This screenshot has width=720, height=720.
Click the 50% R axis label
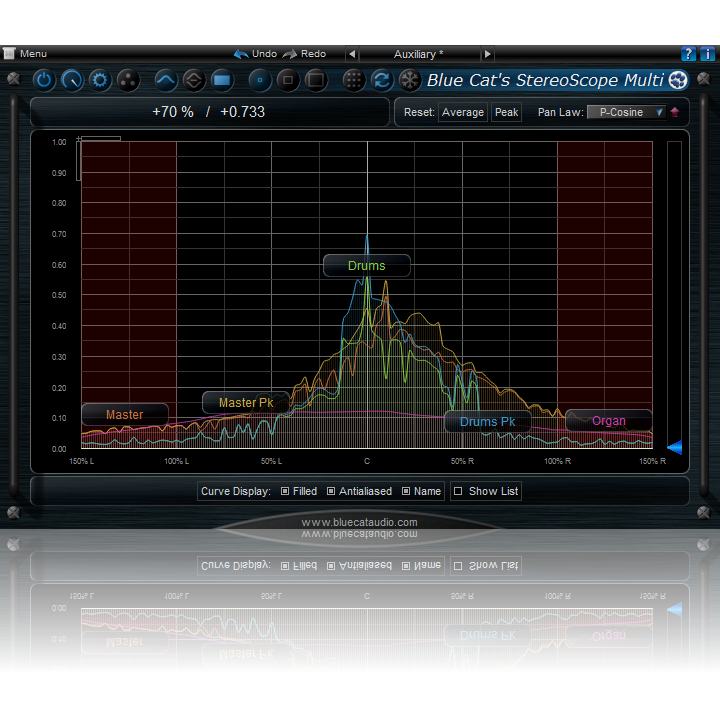(x=462, y=461)
